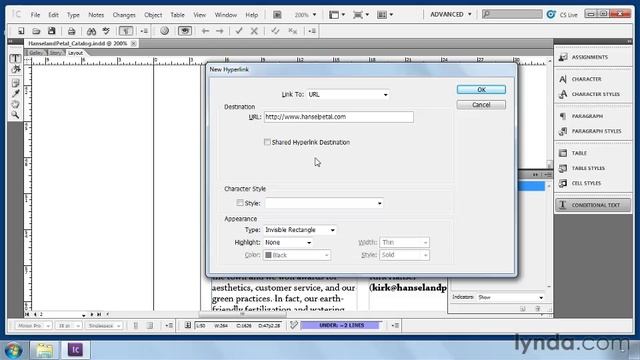Toggle the Track Changes eye icon

pyautogui.click(x=185, y=31)
